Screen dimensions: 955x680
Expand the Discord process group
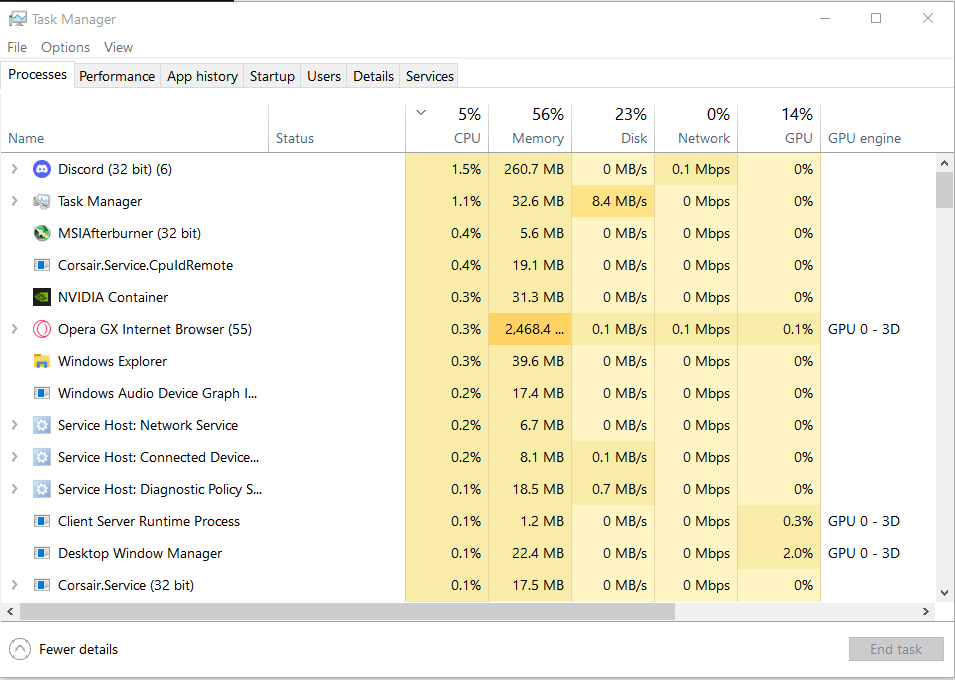pos(15,169)
